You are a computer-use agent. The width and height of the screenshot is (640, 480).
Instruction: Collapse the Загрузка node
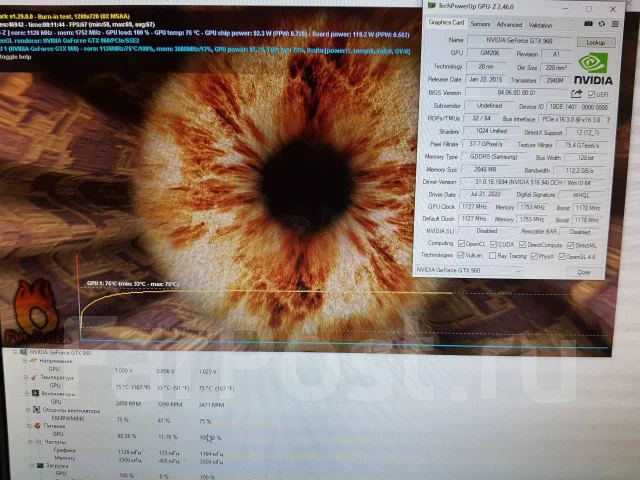[x=32, y=465]
